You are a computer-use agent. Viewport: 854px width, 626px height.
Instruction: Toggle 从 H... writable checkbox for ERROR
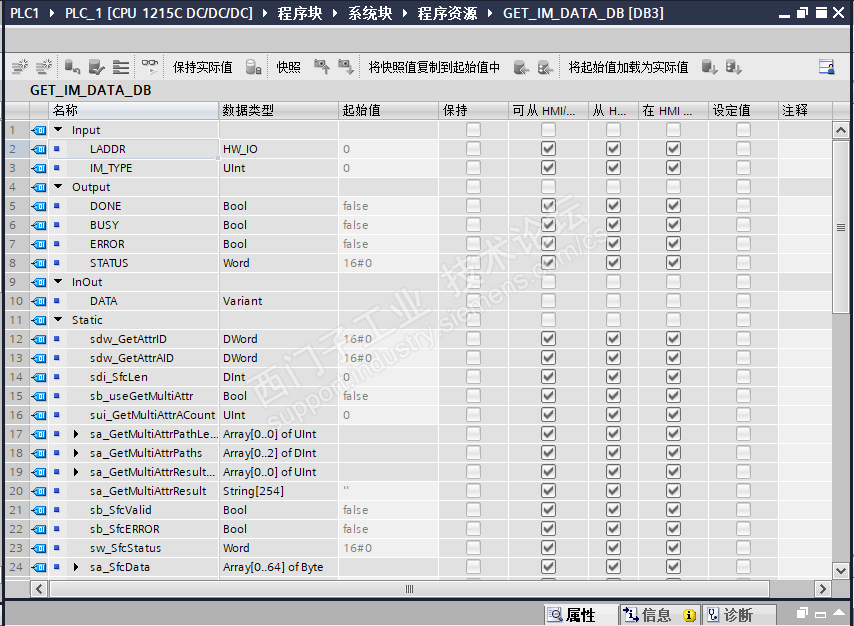click(x=613, y=244)
